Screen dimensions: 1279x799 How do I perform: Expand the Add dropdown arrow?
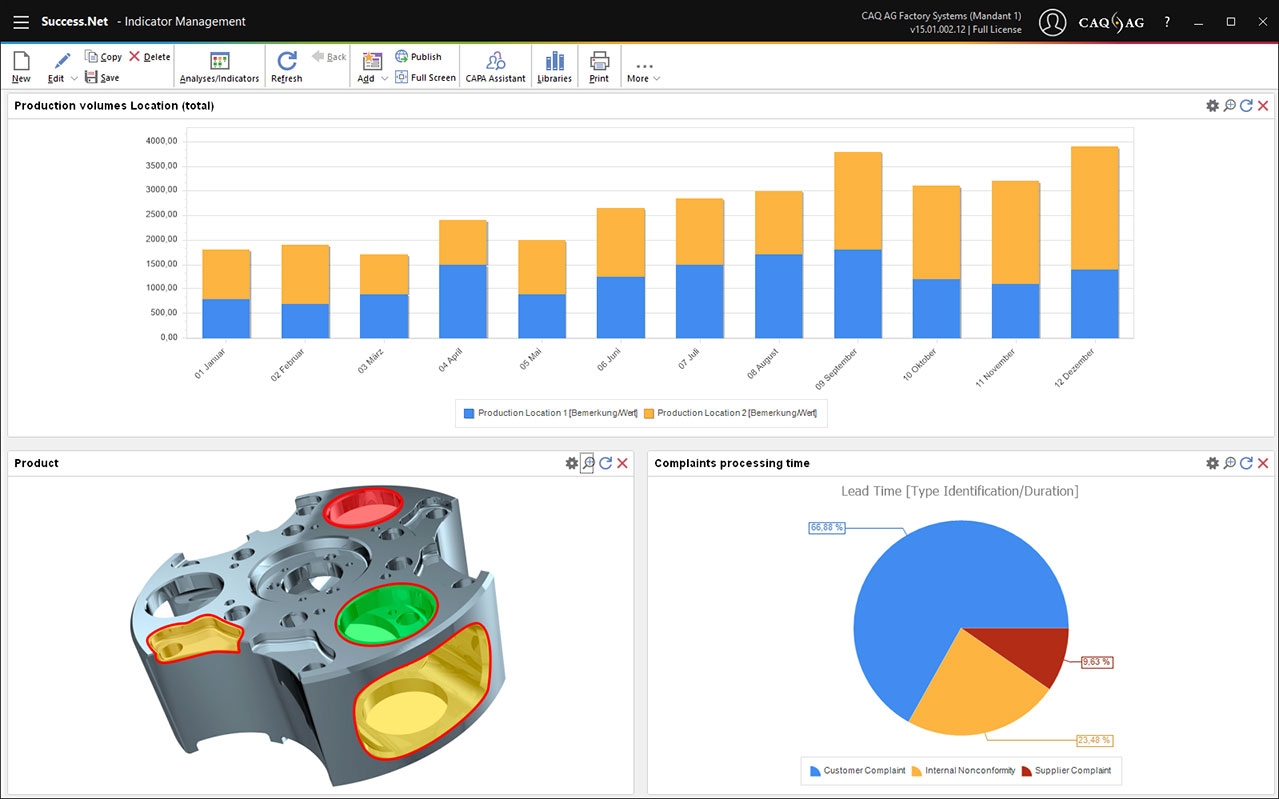click(385, 79)
